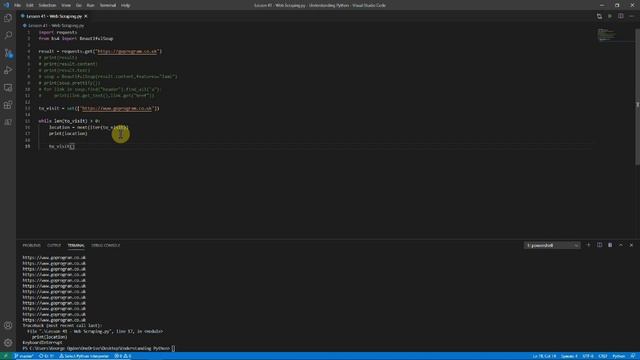Viewport: 640px width, 360px height.
Task: Open the Source Control view
Action: [x=8, y=53]
